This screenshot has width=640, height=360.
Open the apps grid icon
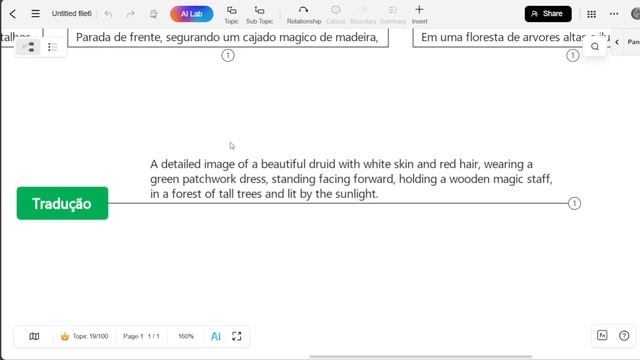coord(591,14)
